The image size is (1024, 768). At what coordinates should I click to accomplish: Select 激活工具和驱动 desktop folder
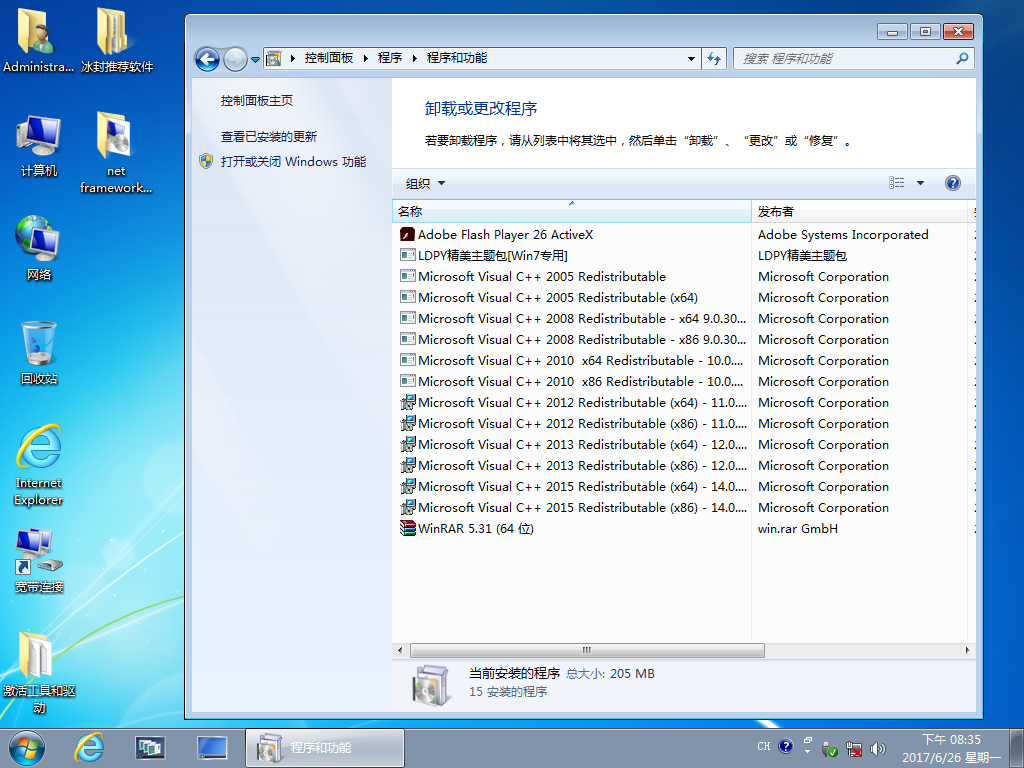(39, 673)
